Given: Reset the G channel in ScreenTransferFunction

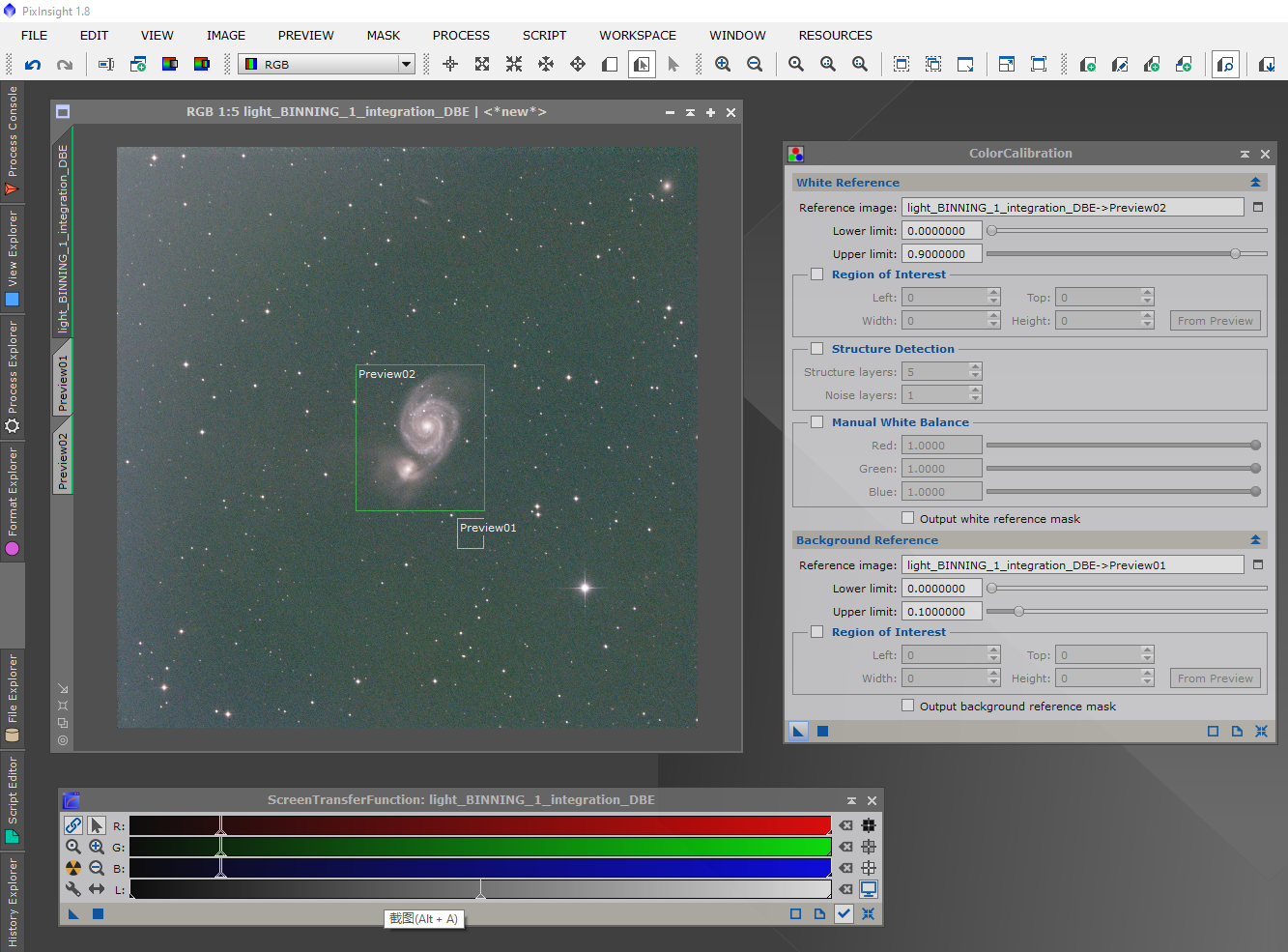Looking at the screenshot, I should click(x=846, y=847).
